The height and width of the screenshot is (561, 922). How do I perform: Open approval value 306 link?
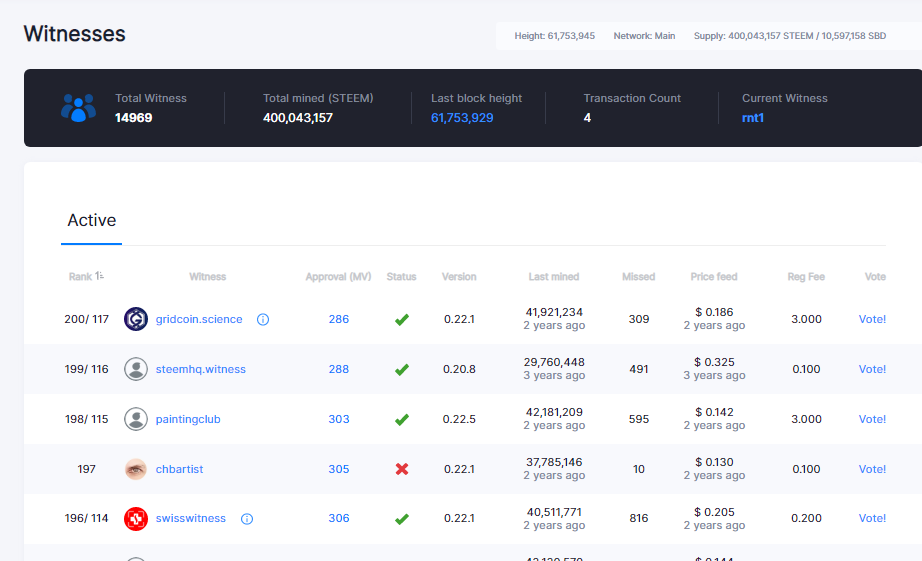point(339,518)
